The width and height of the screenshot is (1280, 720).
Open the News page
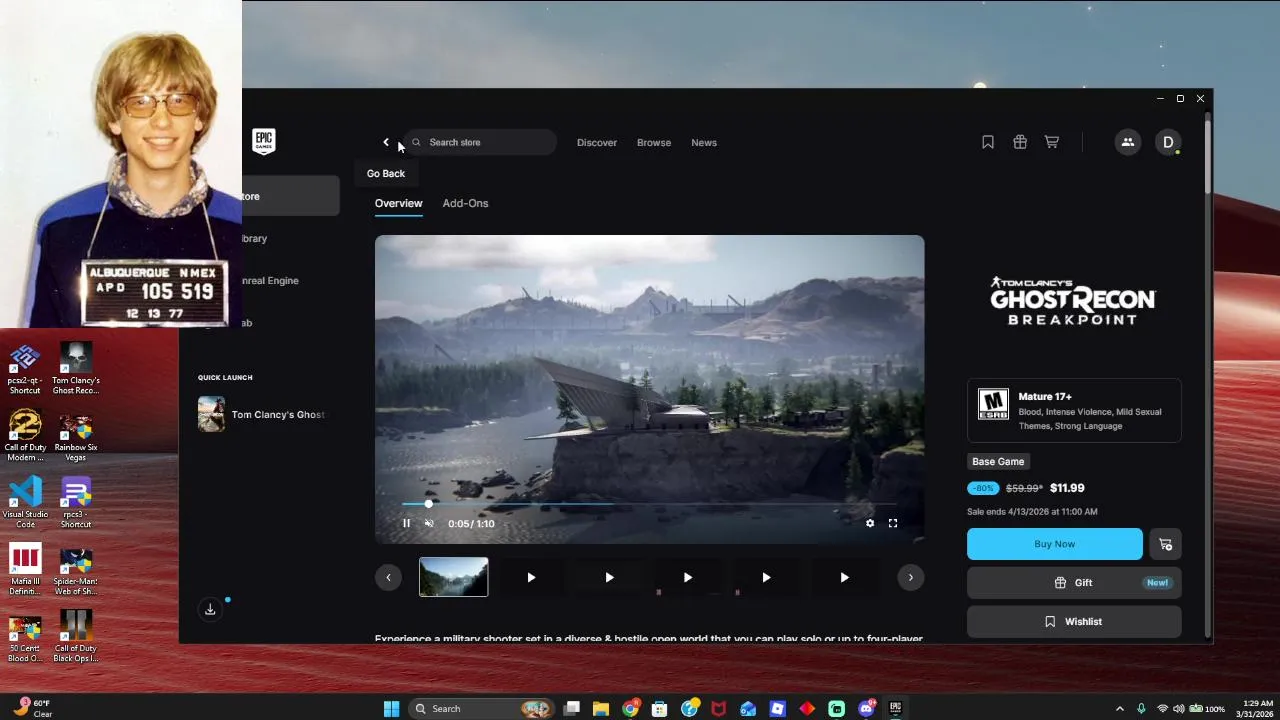[704, 142]
